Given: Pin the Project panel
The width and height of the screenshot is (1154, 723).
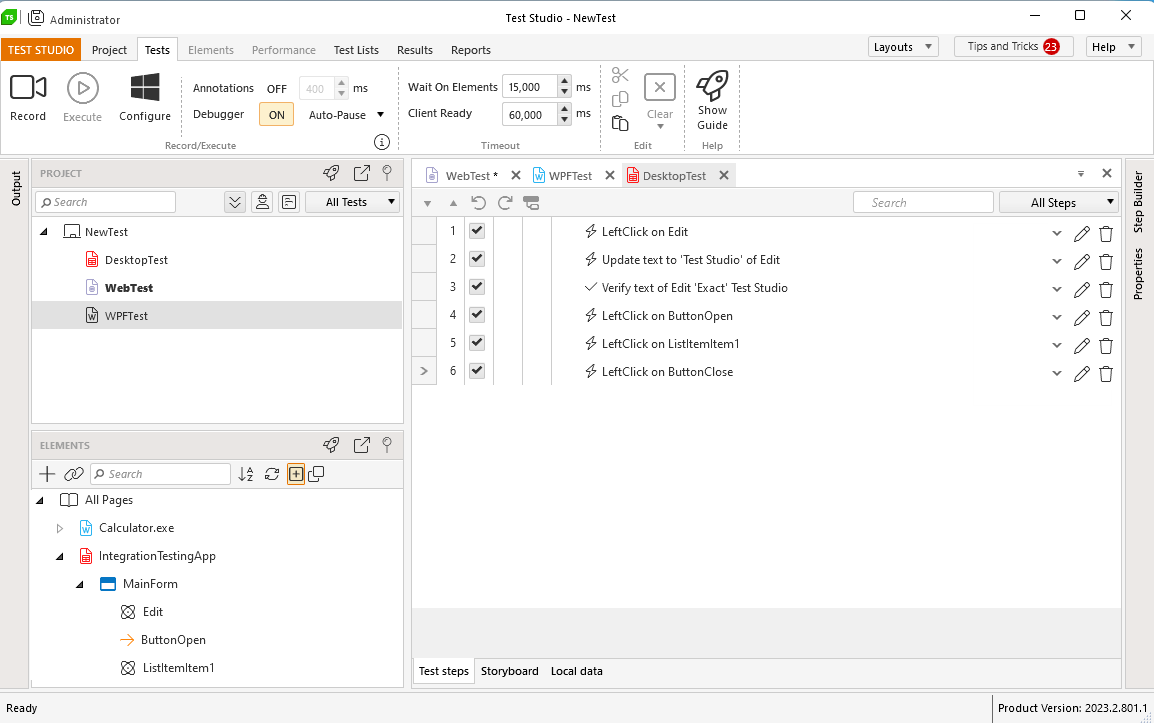Looking at the screenshot, I should pyautogui.click(x=387, y=173).
